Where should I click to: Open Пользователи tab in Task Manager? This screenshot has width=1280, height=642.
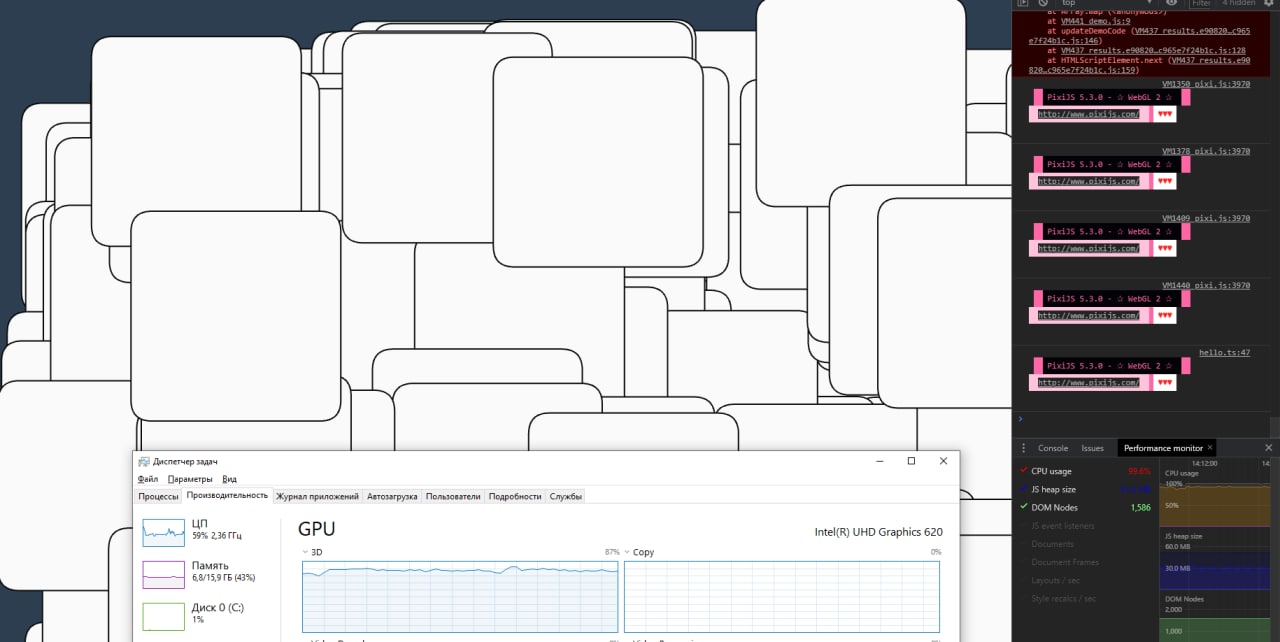coord(453,496)
